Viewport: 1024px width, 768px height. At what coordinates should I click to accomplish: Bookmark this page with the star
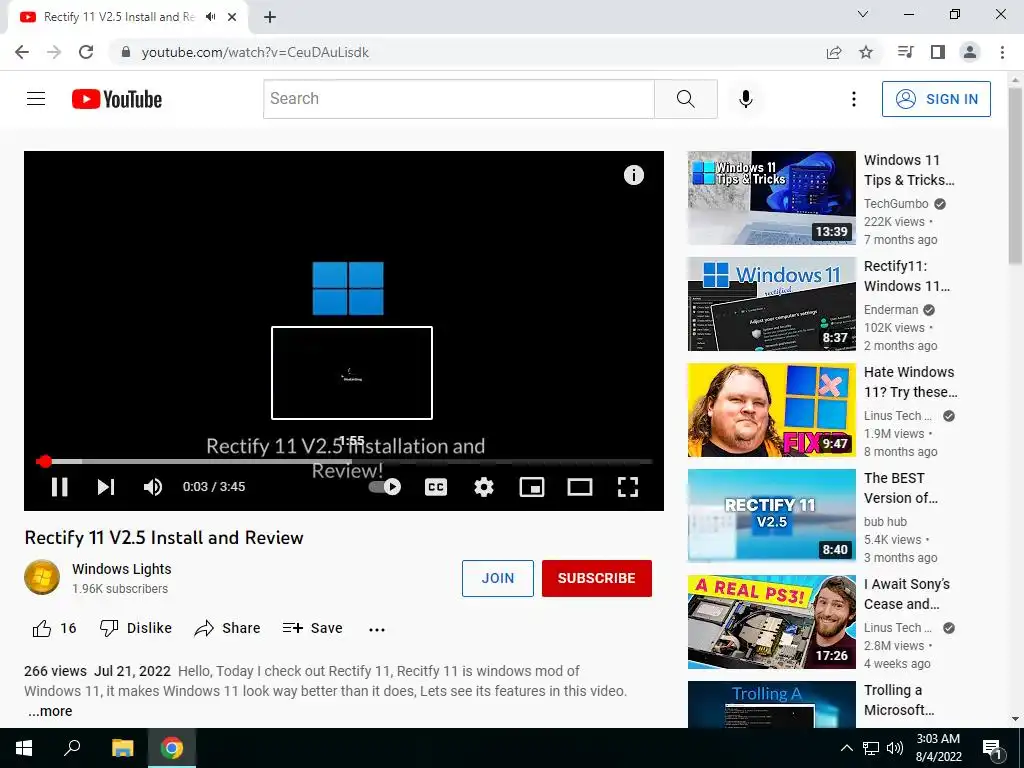point(866,52)
